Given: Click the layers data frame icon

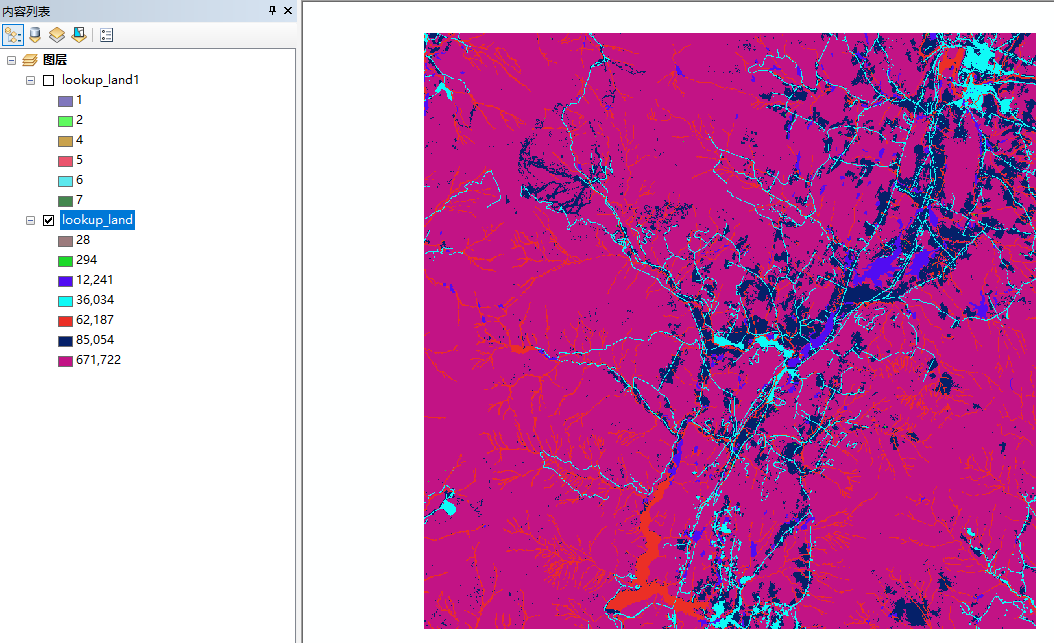Looking at the screenshot, I should [x=30, y=60].
